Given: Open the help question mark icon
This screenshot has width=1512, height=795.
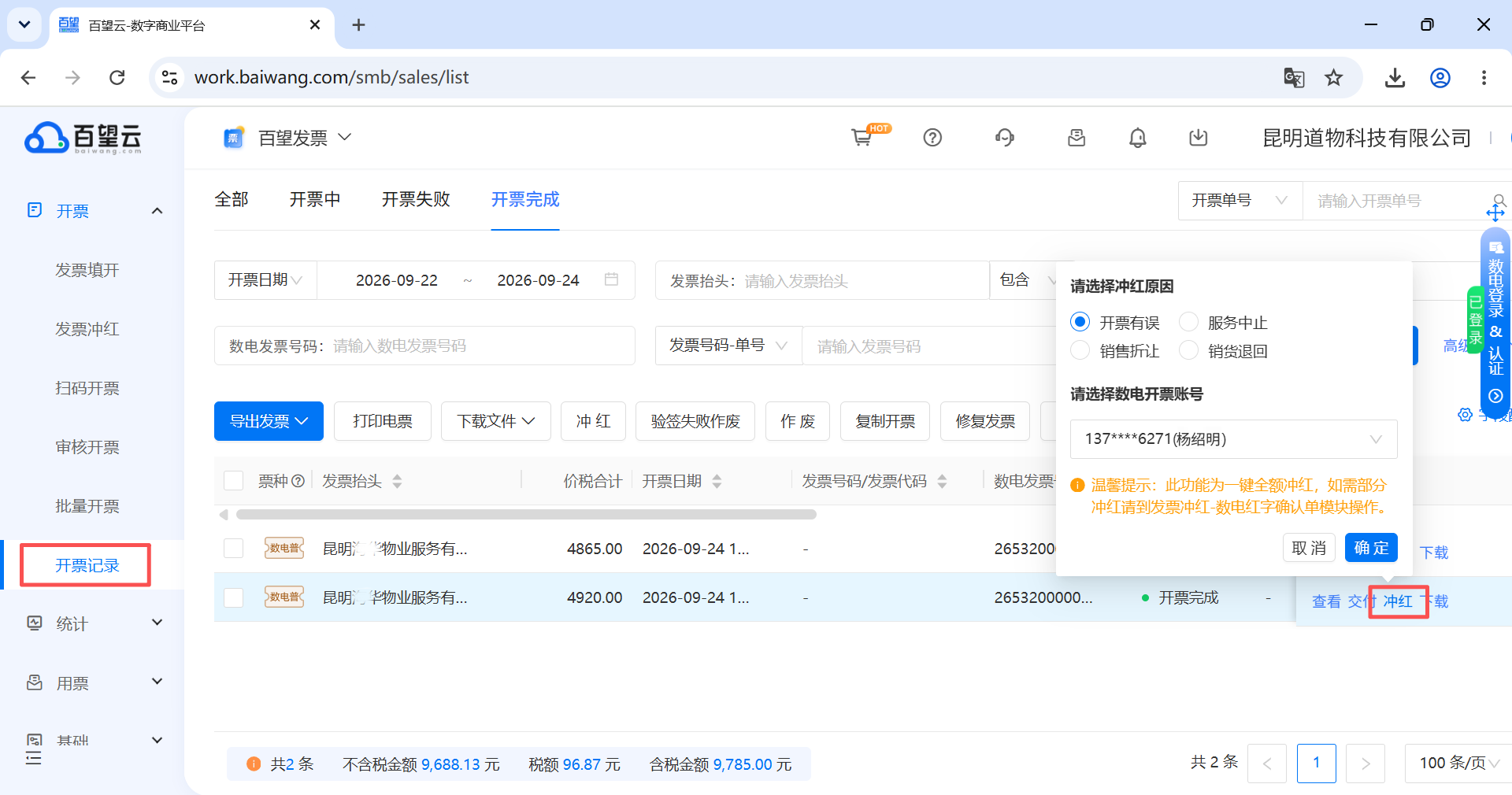Looking at the screenshot, I should point(932,138).
